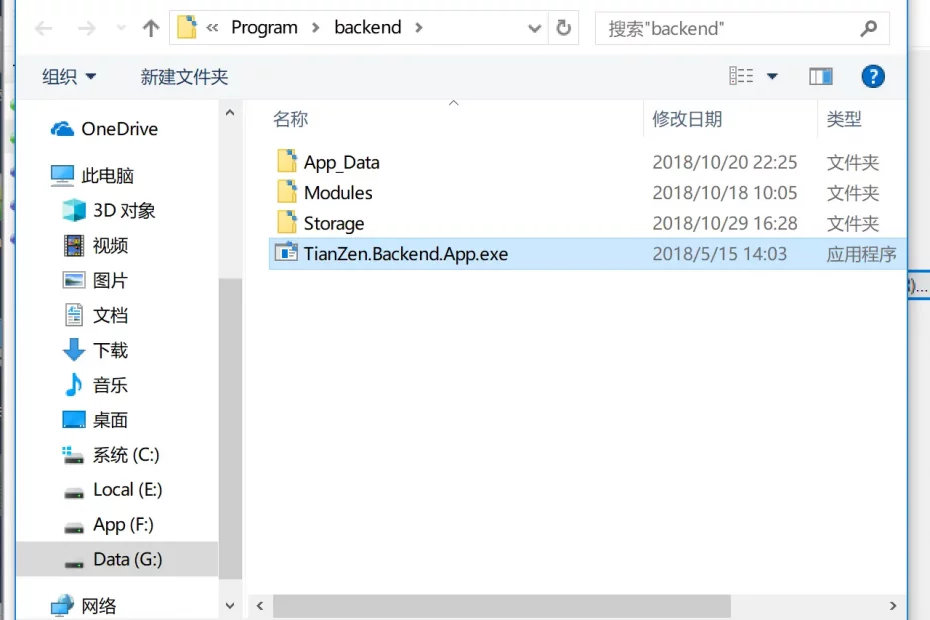930x620 pixels.
Task: Open the help question mark icon
Action: [x=873, y=76]
